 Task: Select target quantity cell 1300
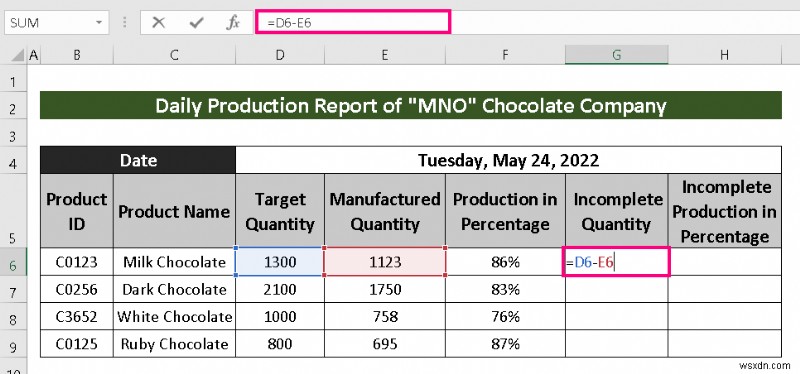tap(280, 262)
